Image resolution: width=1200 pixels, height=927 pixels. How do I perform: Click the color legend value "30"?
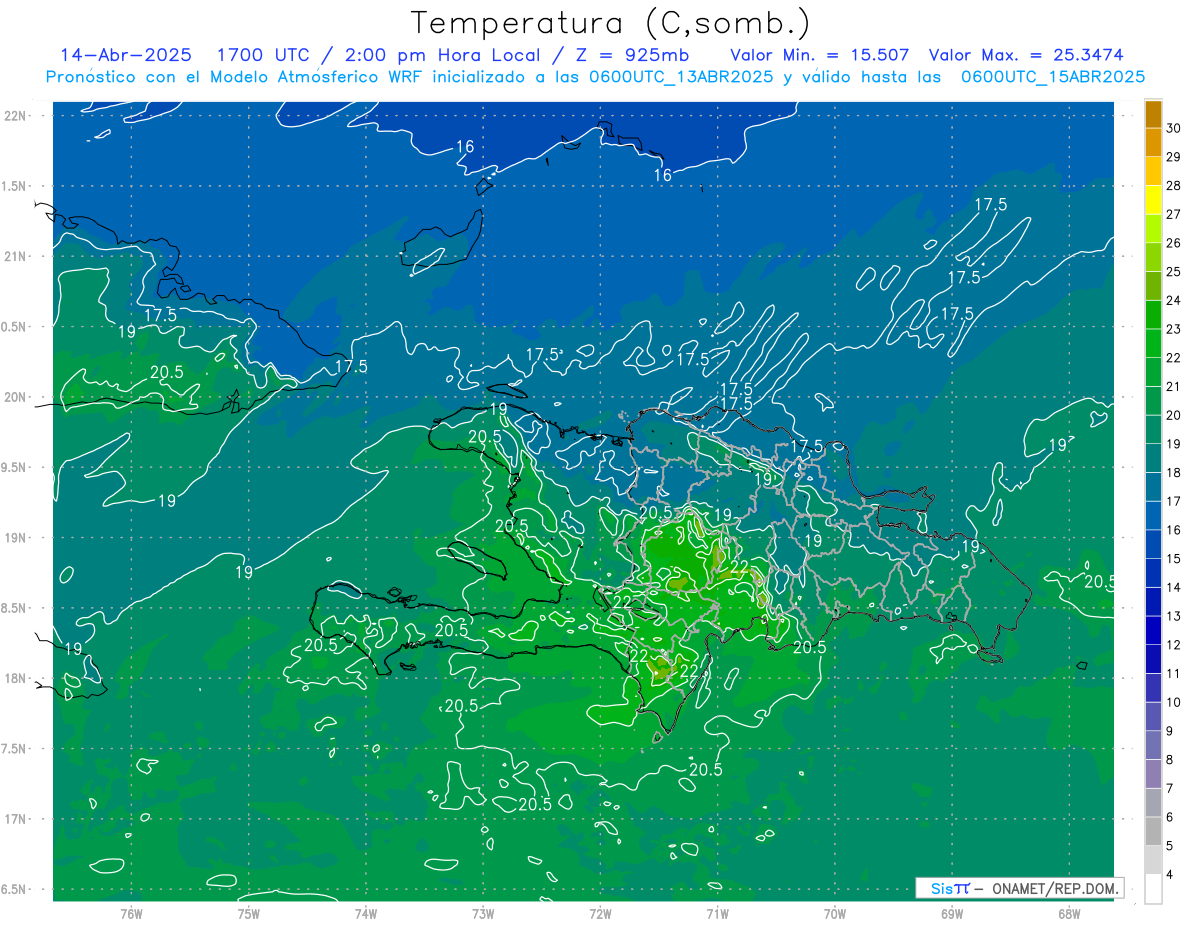coord(1173,128)
